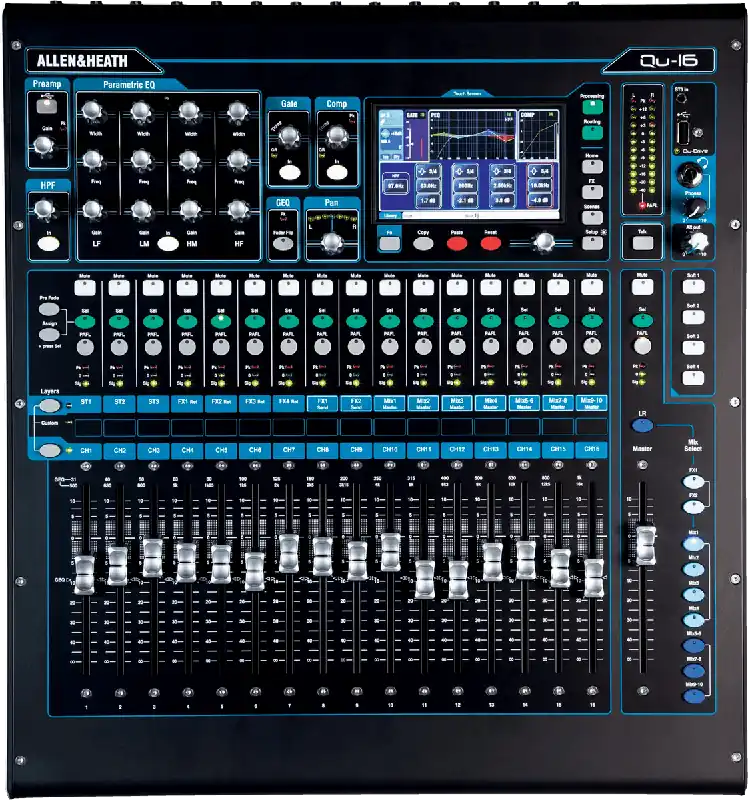This screenshot has width=748, height=800.
Task: Select channel CH2 with its green Sel key
Action: (x=119, y=321)
